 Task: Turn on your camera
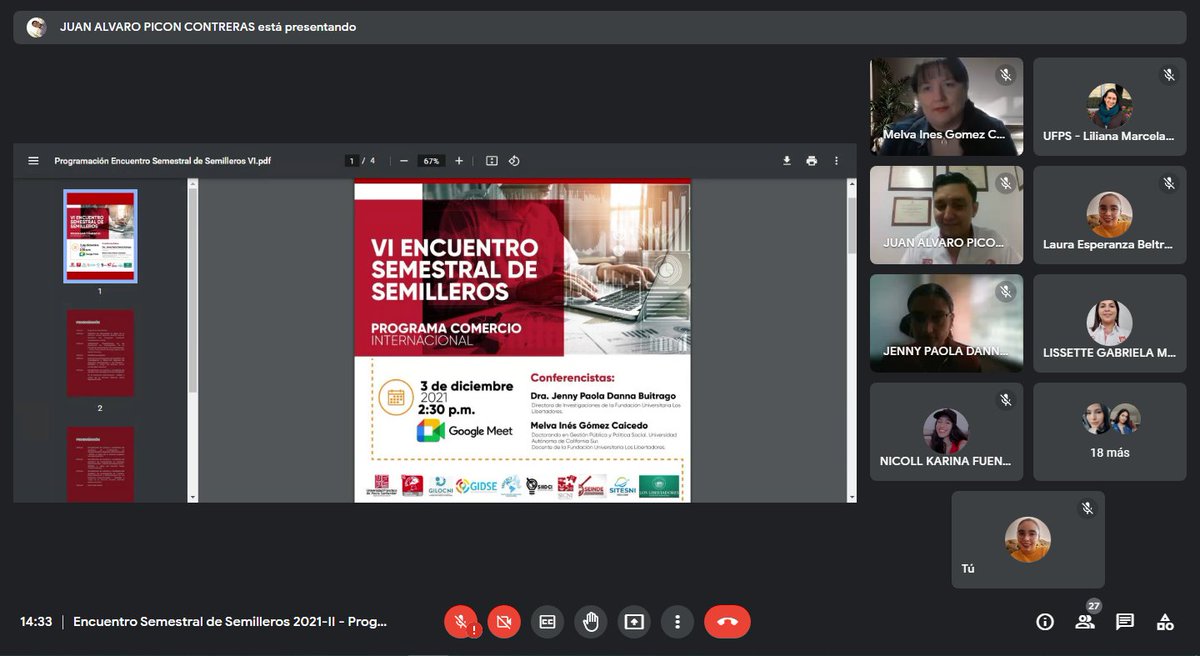pyautogui.click(x=504, y=621)
